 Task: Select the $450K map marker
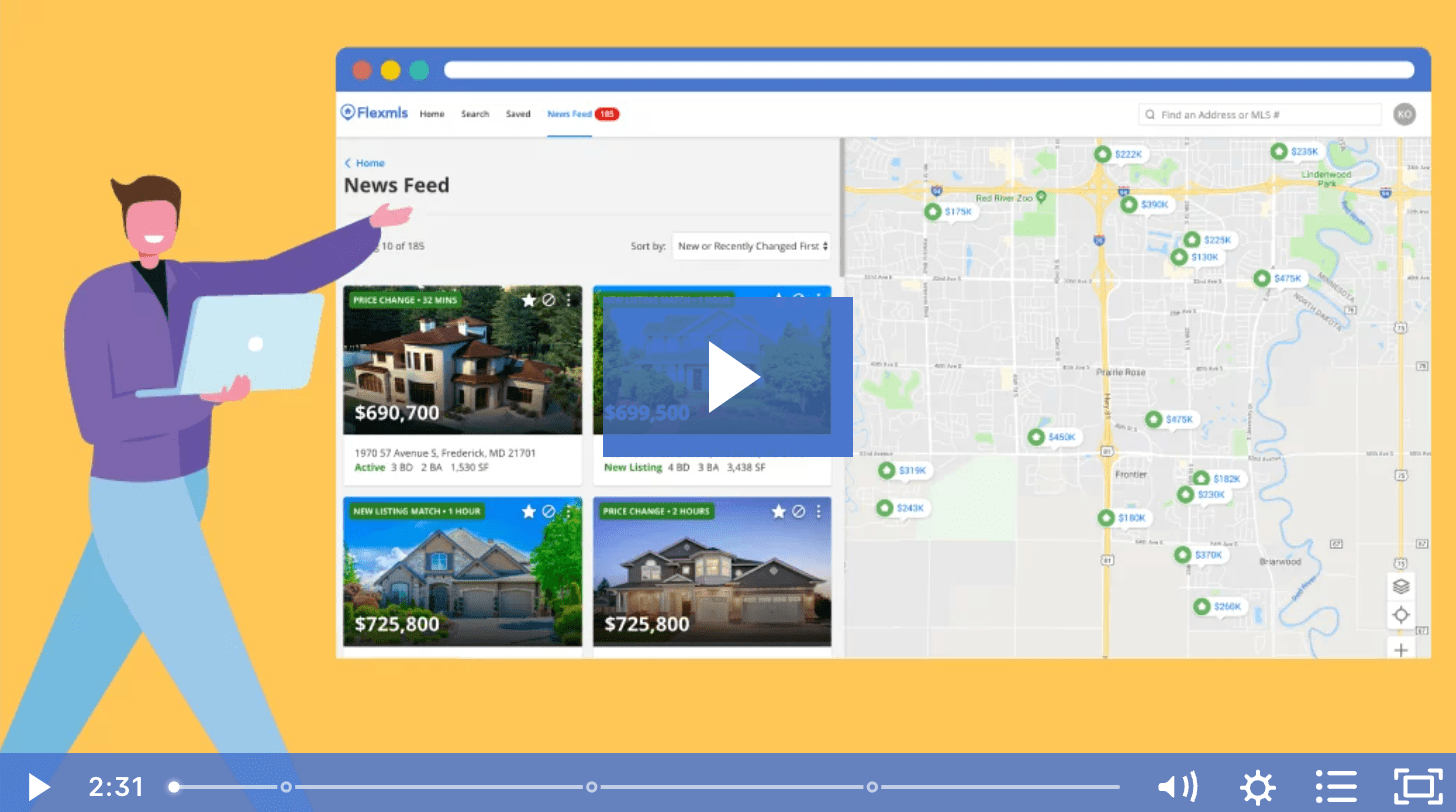[1053, 437]
